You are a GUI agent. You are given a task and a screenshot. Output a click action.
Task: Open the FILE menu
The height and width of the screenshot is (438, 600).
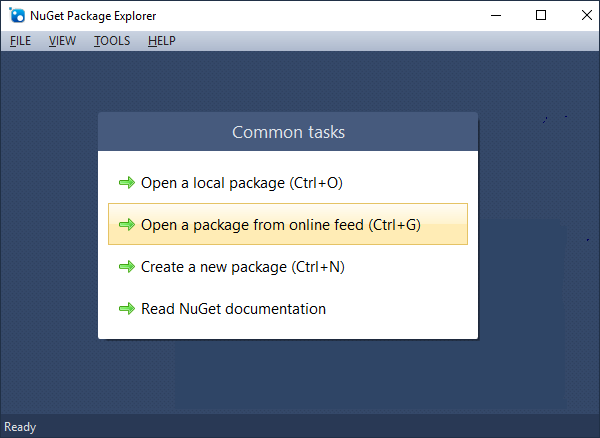[x=21, y=41]
